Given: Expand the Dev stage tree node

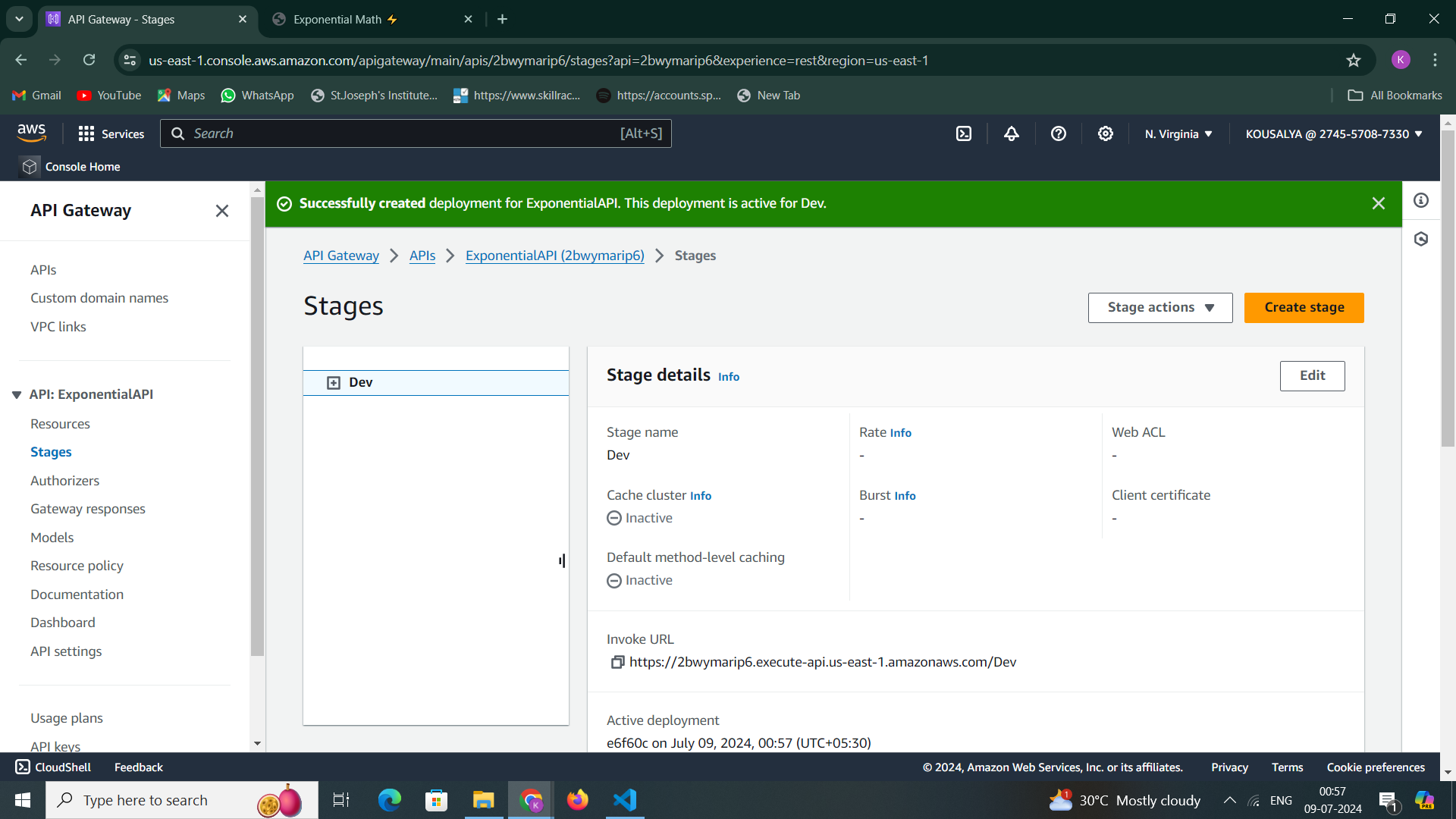Looking at the screenshot, I should pyautogui.click(x=334, y=382).
